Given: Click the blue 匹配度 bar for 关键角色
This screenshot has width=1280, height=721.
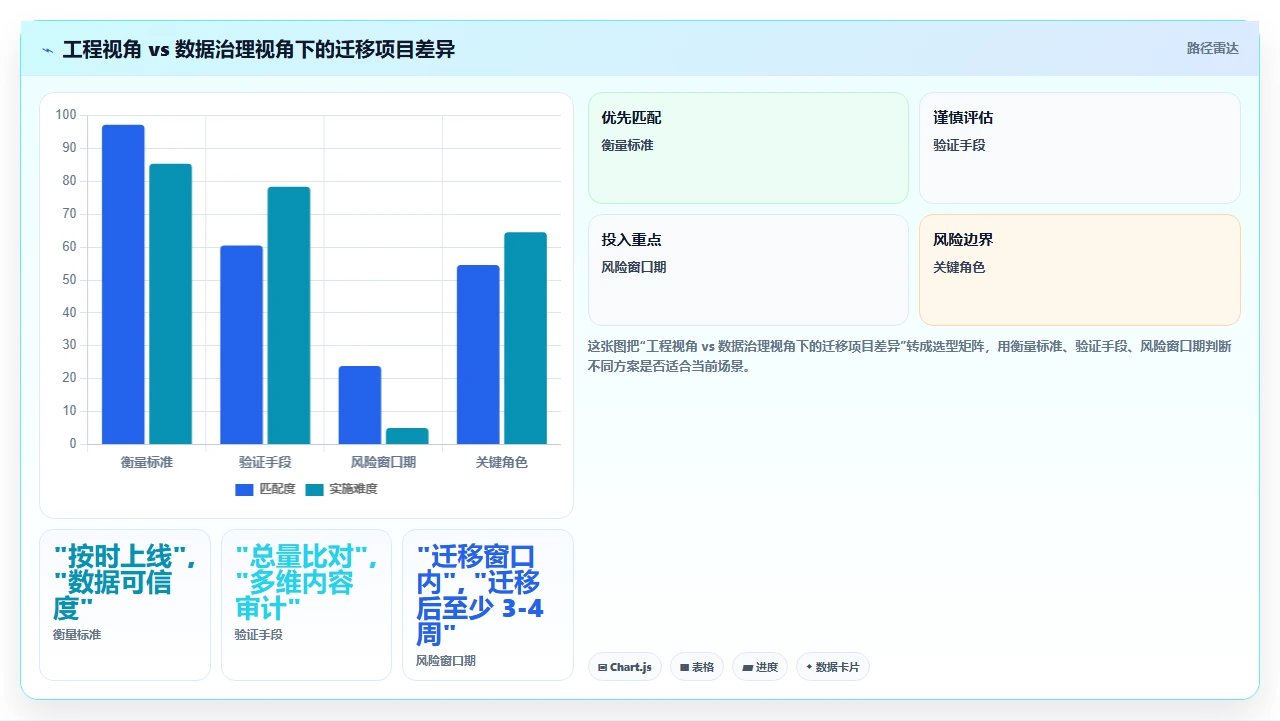Looking at the screenshot, I should (478, 354).
